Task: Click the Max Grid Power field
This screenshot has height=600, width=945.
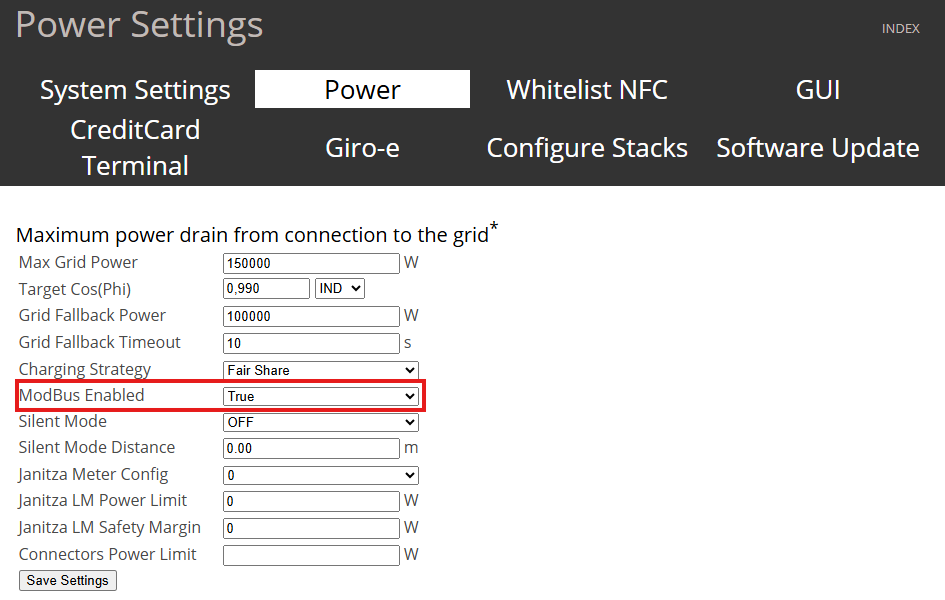Action: click(311, 263)
